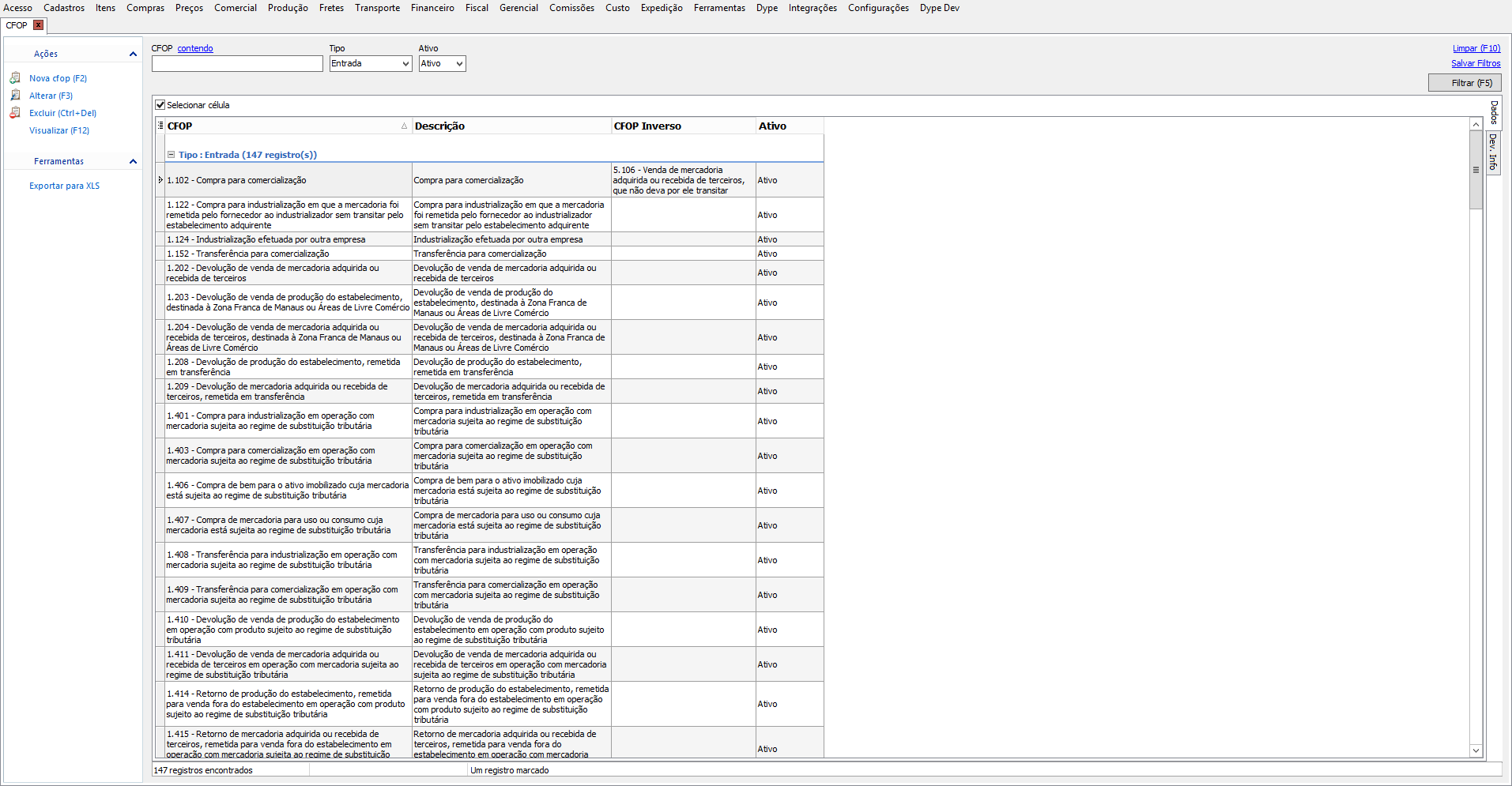Click the Nova cfop document icon
This screenshot has width=1512, height=786.
15,78
